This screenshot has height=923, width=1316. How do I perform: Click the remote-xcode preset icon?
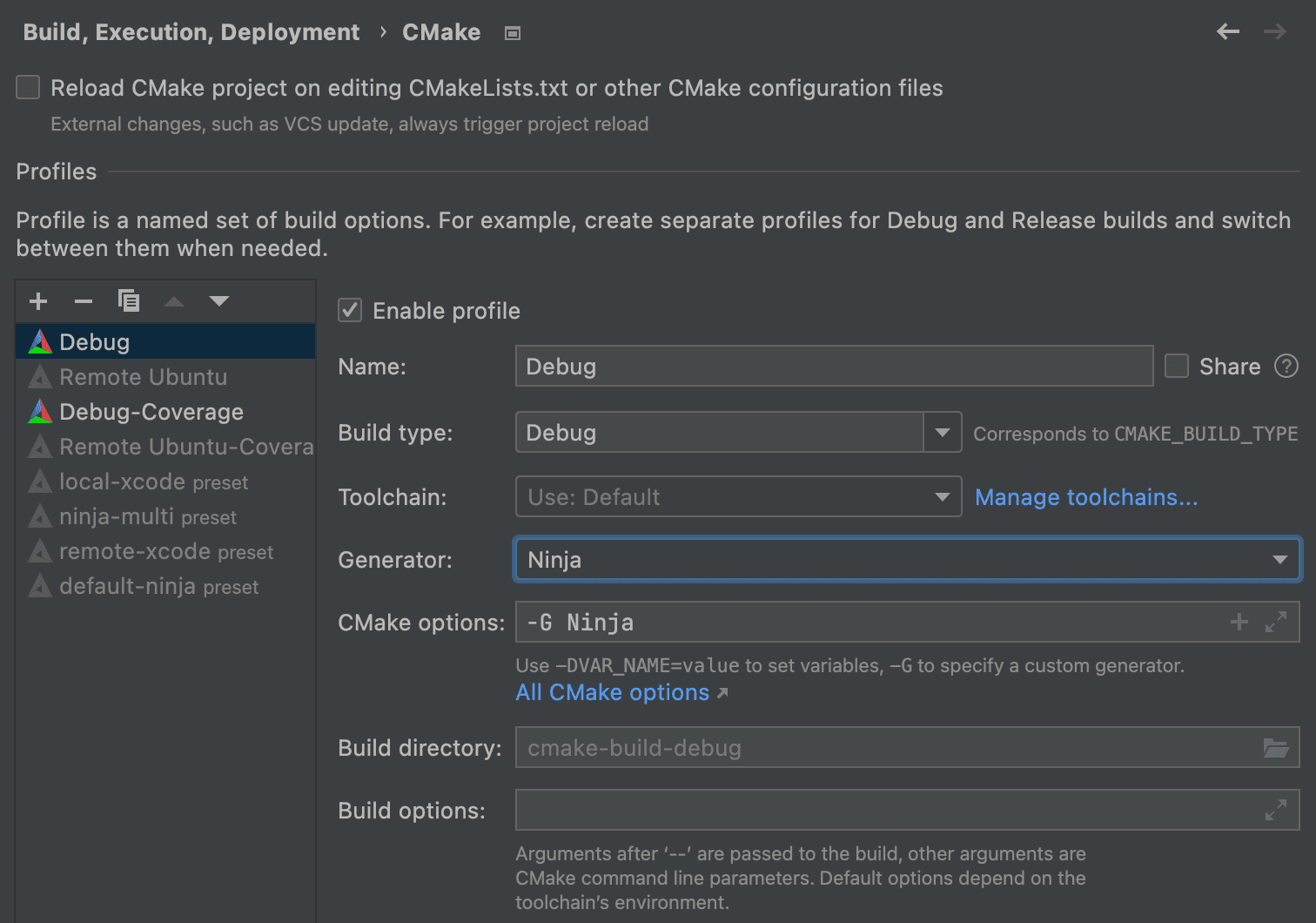(x=40, y=550)
